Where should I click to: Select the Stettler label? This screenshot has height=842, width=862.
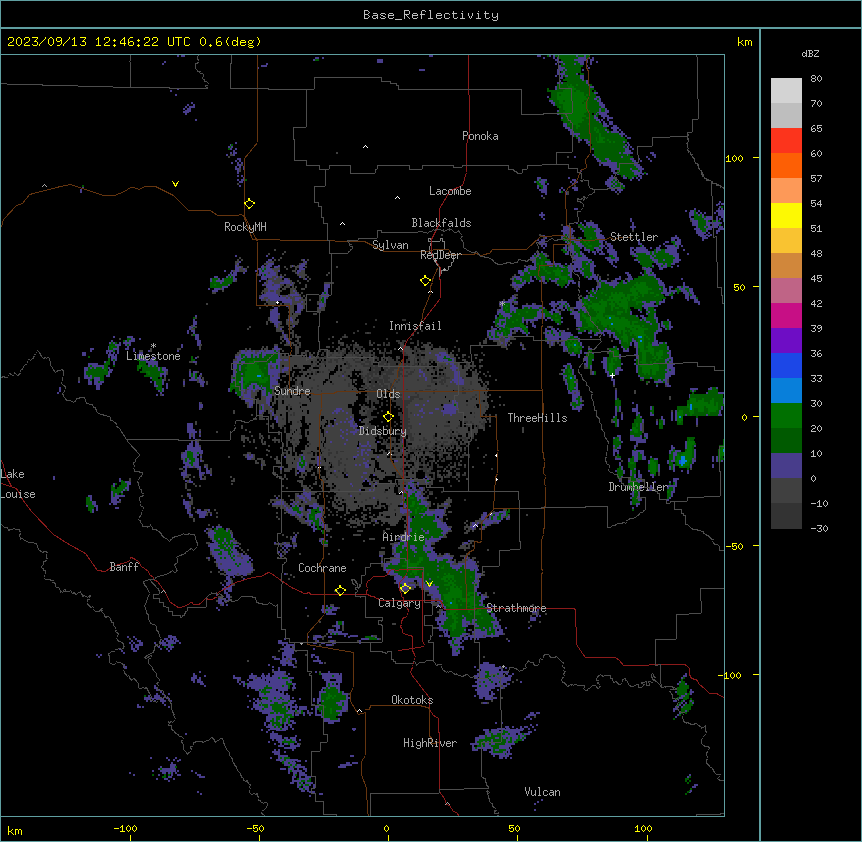pos(633,237)
